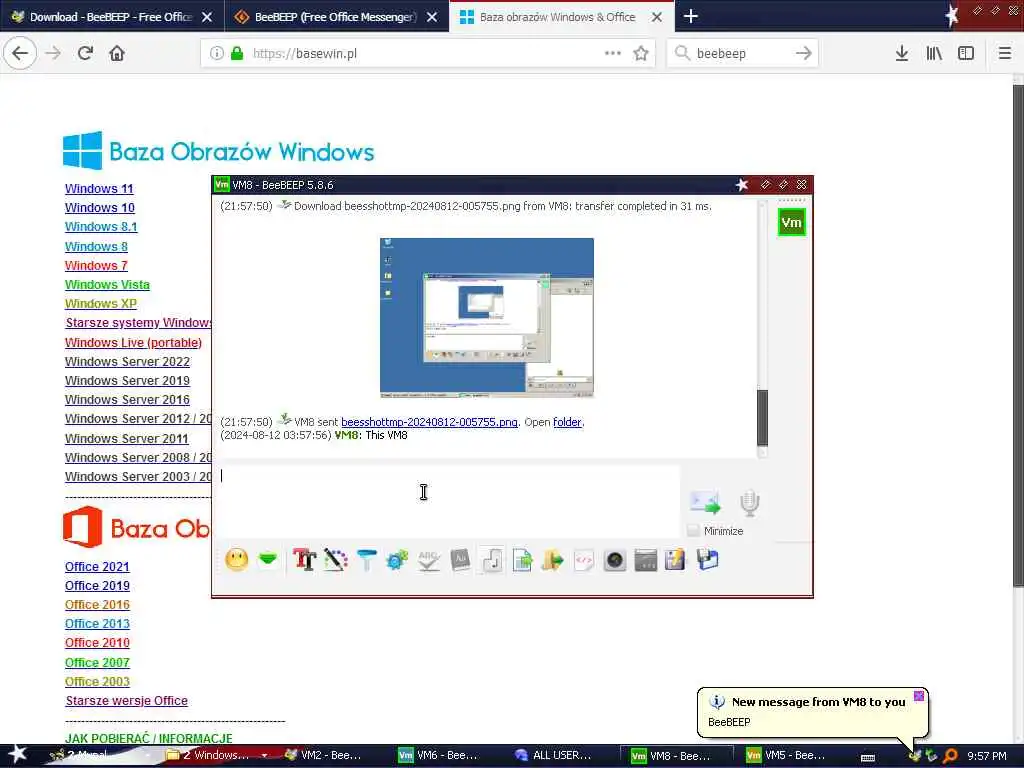
Task: Record a voice message with the microphone icon
Action: [750, 502]
